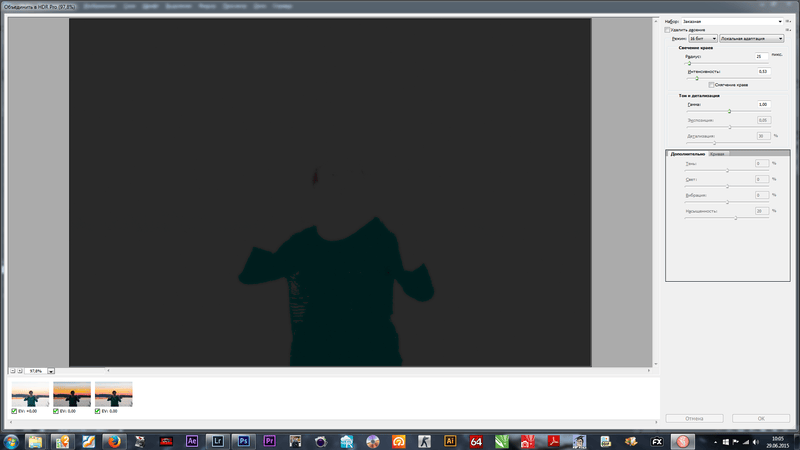The width and height of the screenshot is (800, 450).
Task: Uncheck the first source image EV checkbox
Action: (x=14, y=411)
